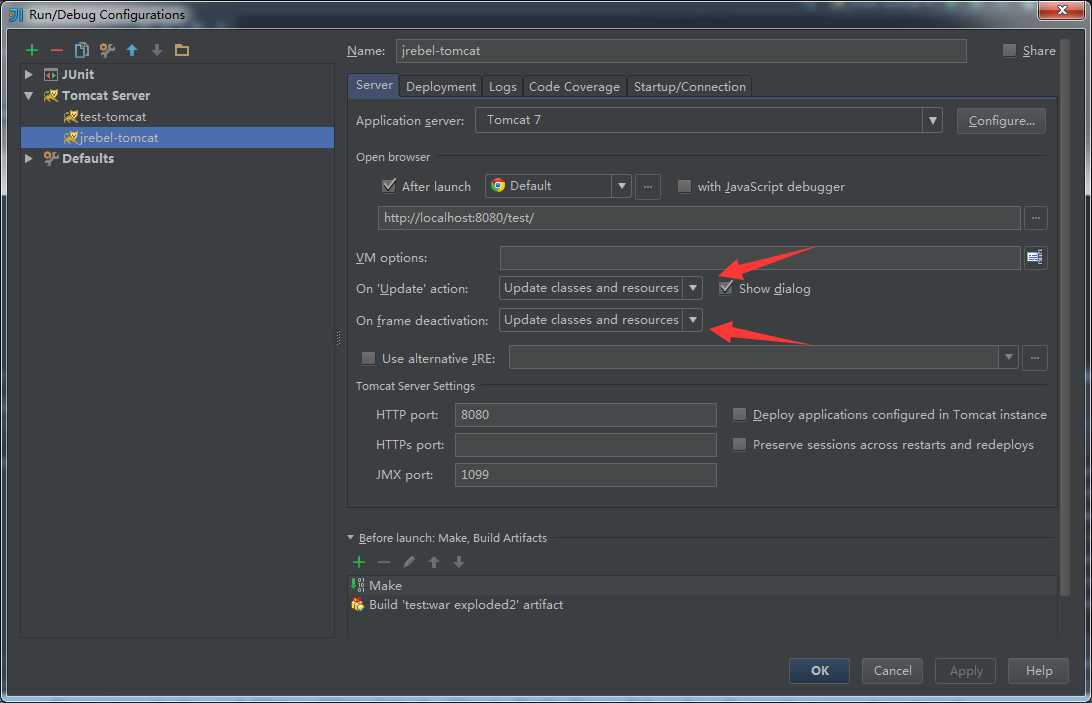Open On 'Update' action dropdown
Screen dimensions: 1092x703
[693, 288]
